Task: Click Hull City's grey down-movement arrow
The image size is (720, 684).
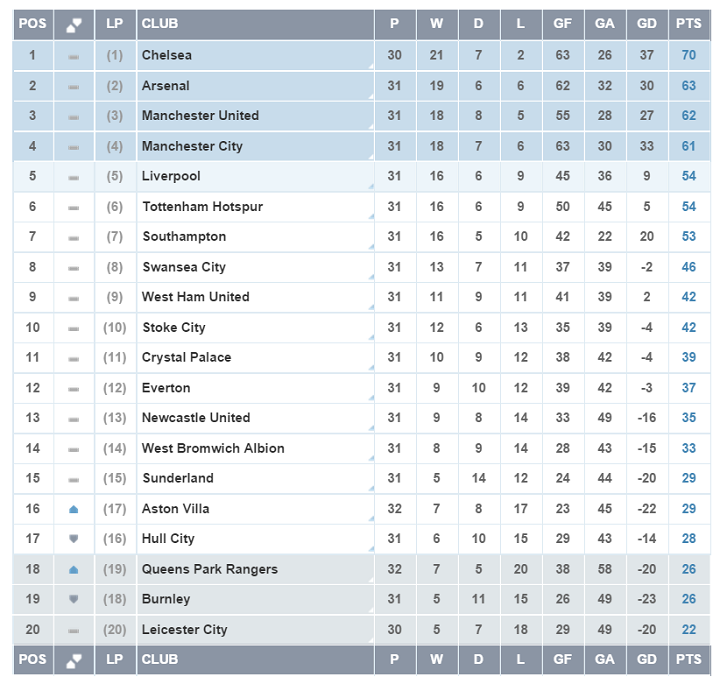Action: pos(73,539)
